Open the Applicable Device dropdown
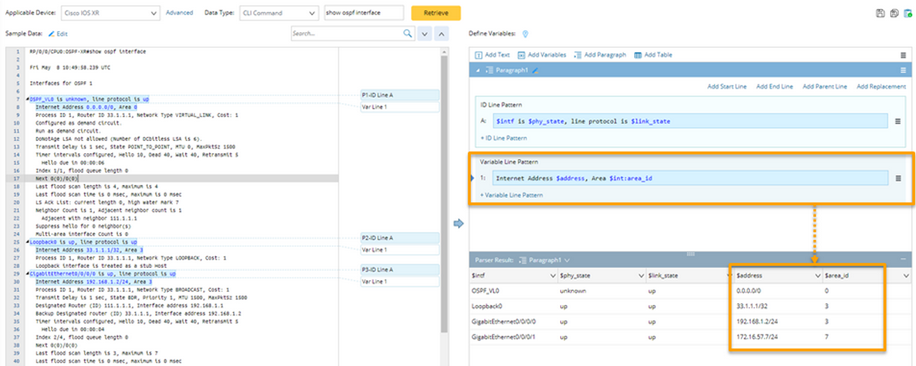 [x=110, y=13]
